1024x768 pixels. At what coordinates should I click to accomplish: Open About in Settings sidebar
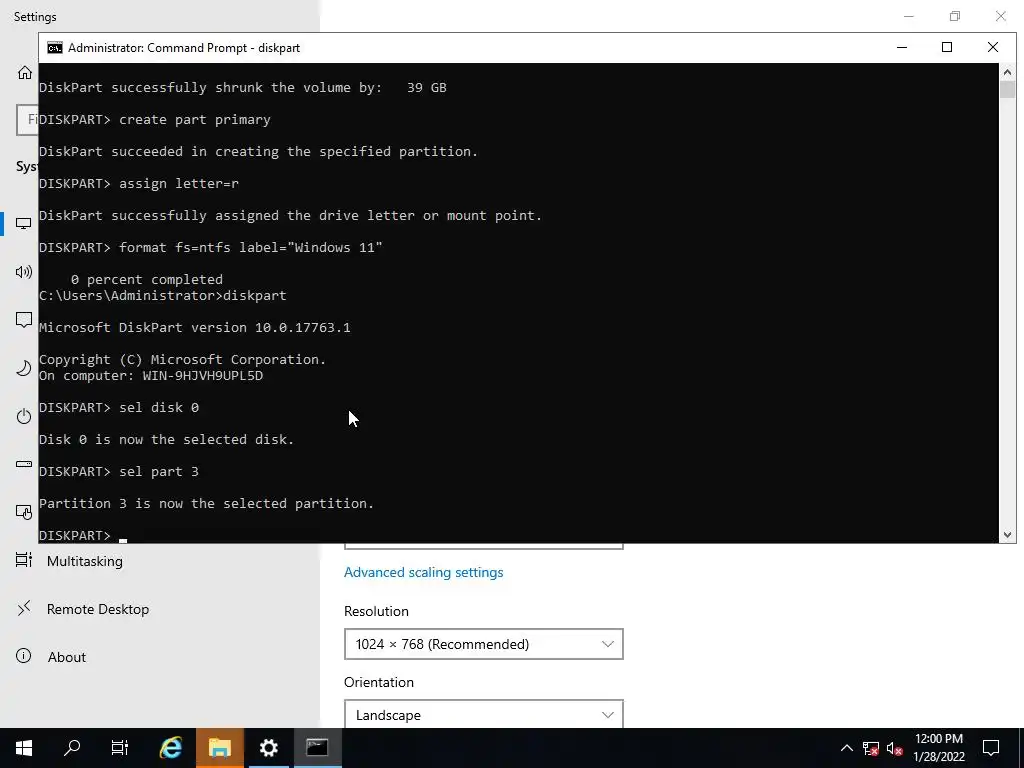67,657
